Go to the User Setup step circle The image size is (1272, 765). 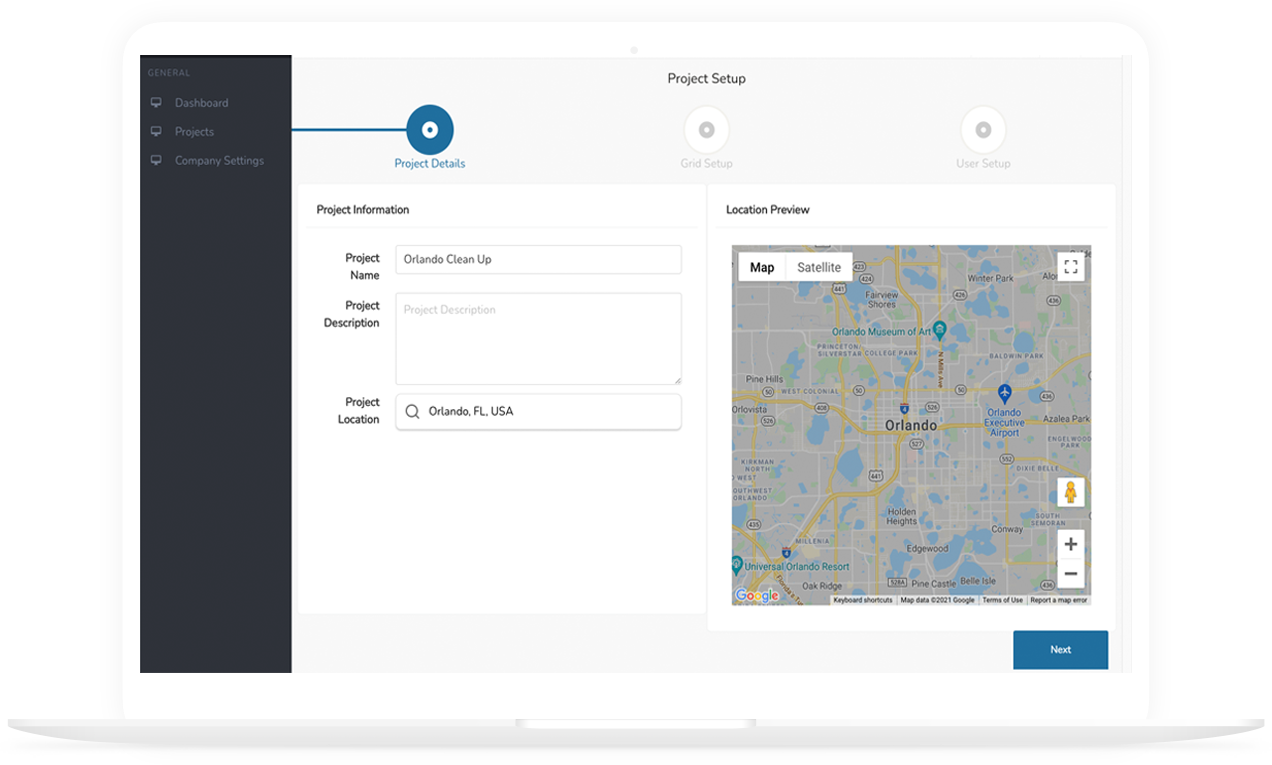[983, 130]
